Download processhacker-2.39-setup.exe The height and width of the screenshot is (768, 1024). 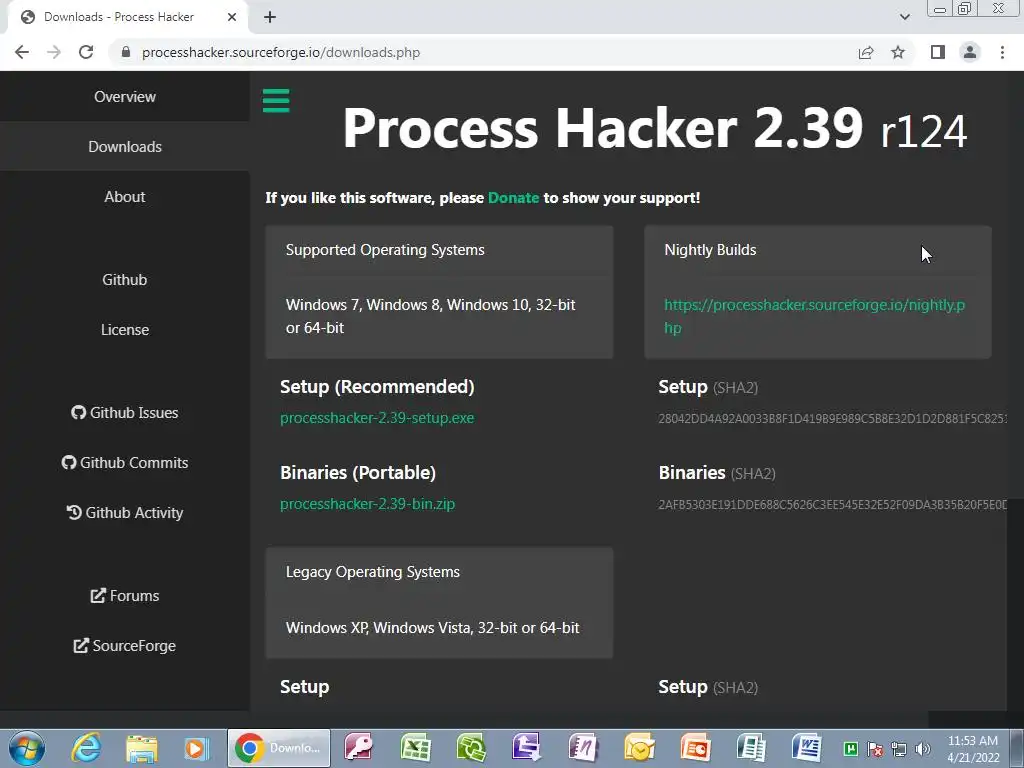coord(377,418)
